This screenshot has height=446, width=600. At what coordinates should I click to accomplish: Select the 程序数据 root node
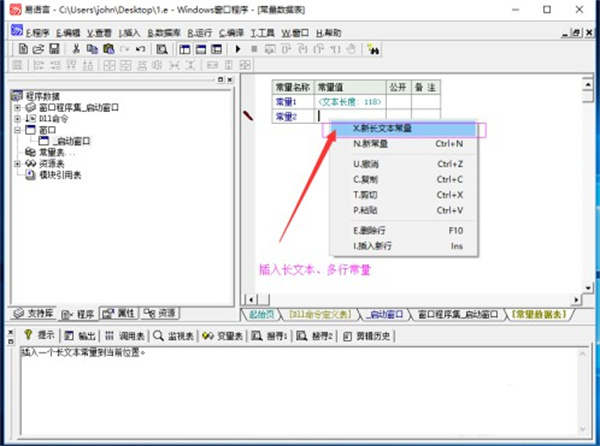pyautogui.click(x=42, y=96)
